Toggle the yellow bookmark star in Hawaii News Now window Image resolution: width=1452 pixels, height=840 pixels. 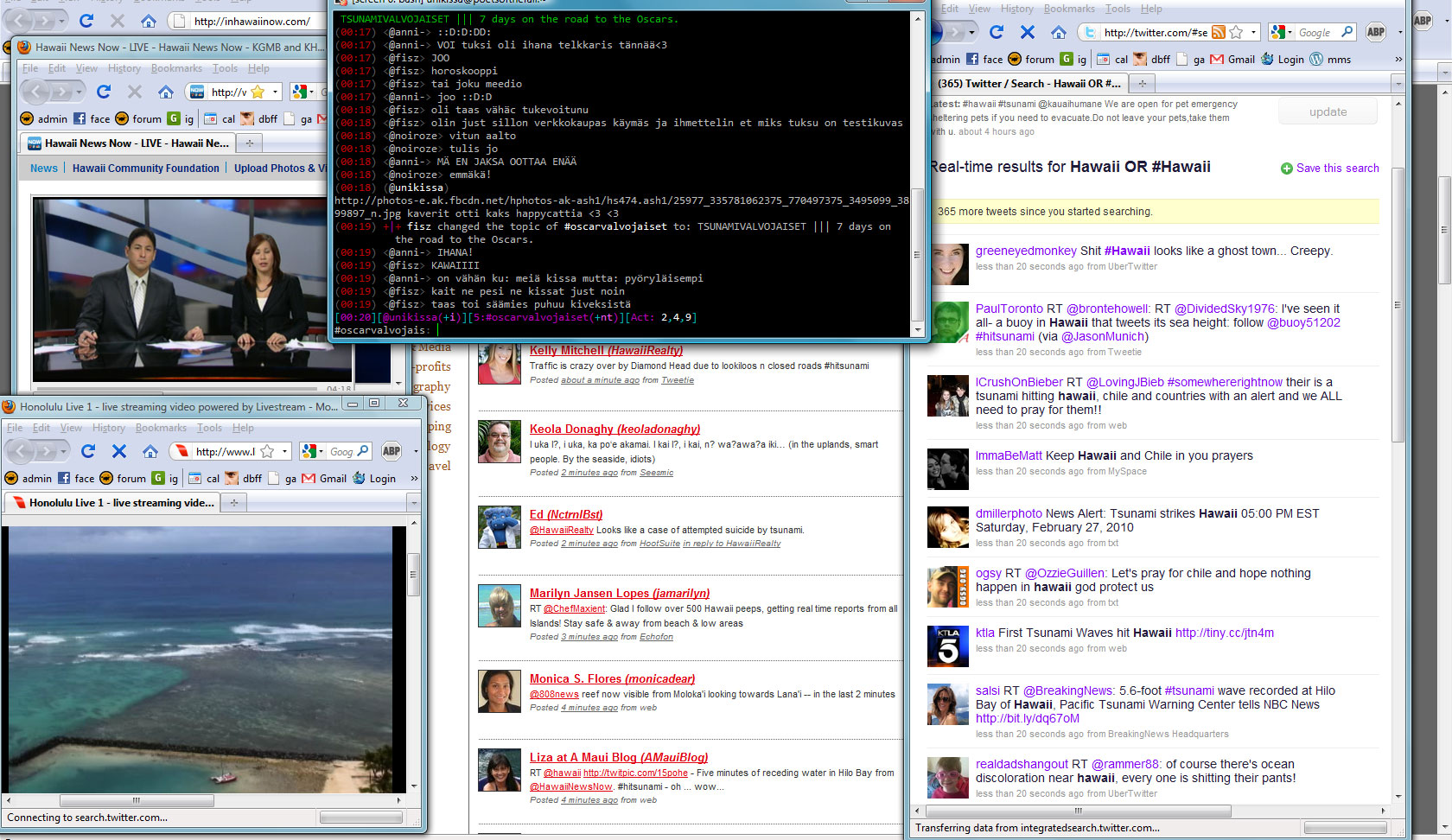click(x=257, y=92)
